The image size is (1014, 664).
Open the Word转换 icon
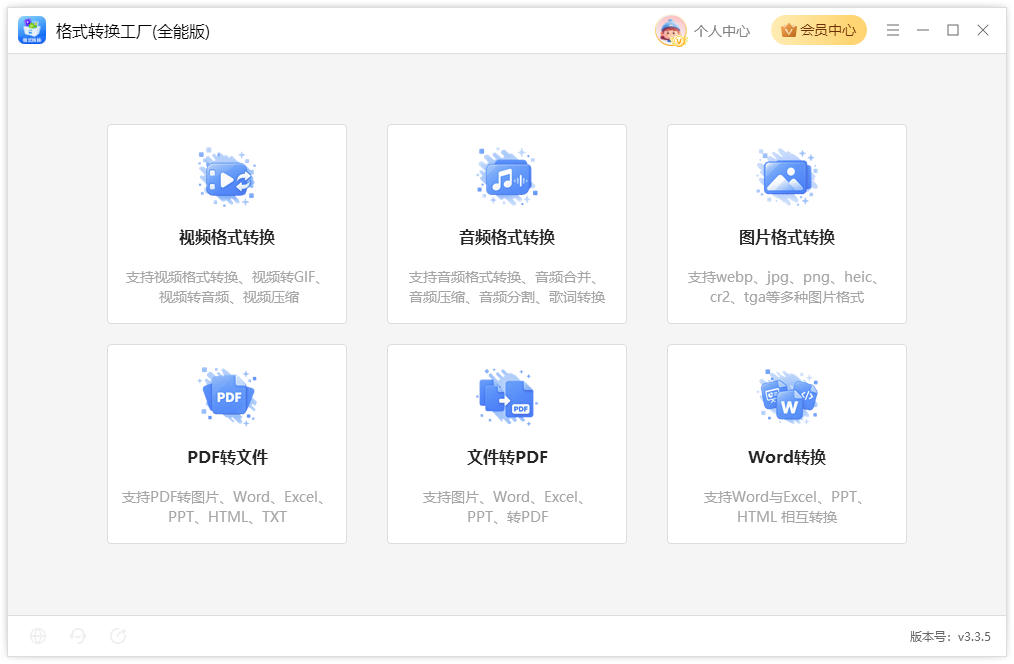click(787, 396)
